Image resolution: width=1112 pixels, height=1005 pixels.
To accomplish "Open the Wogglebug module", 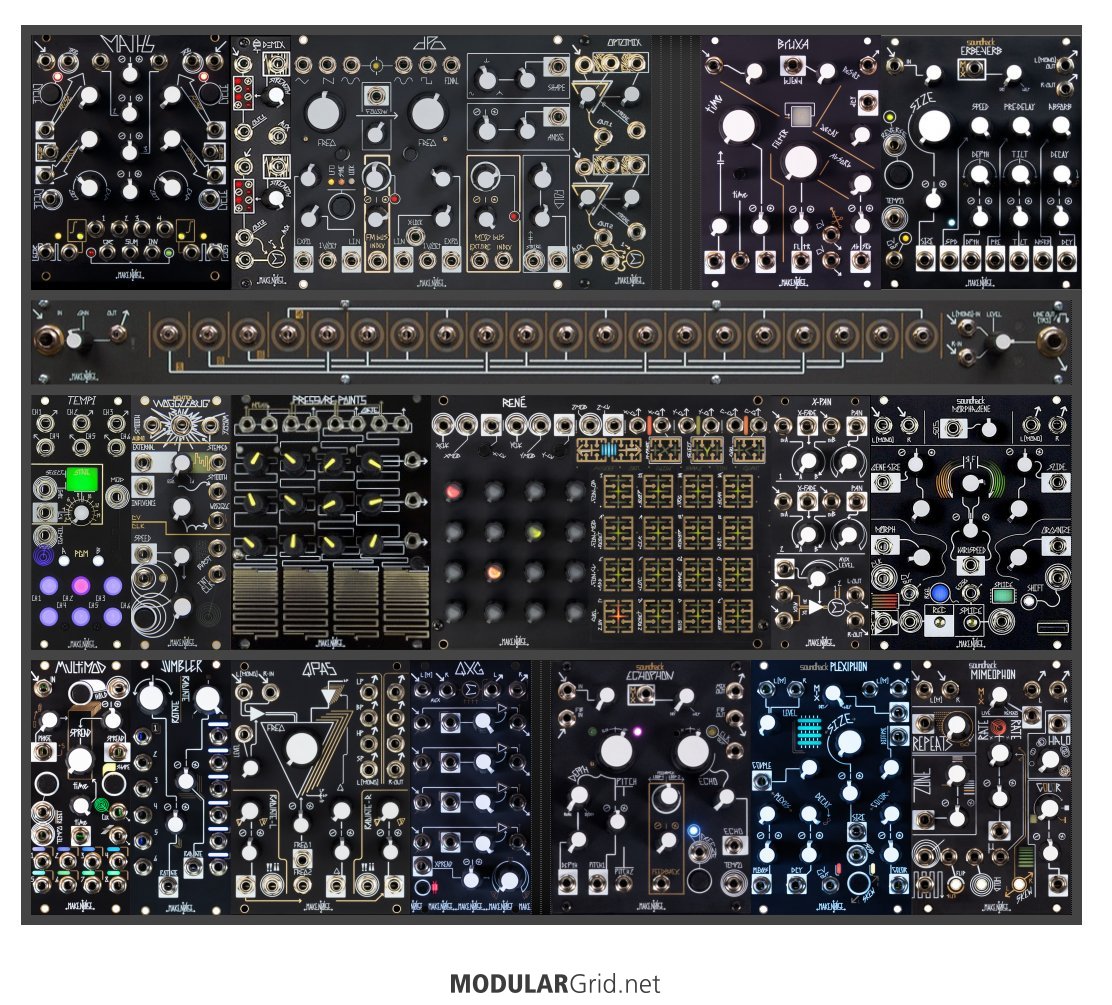I will (x=182, y=523).
